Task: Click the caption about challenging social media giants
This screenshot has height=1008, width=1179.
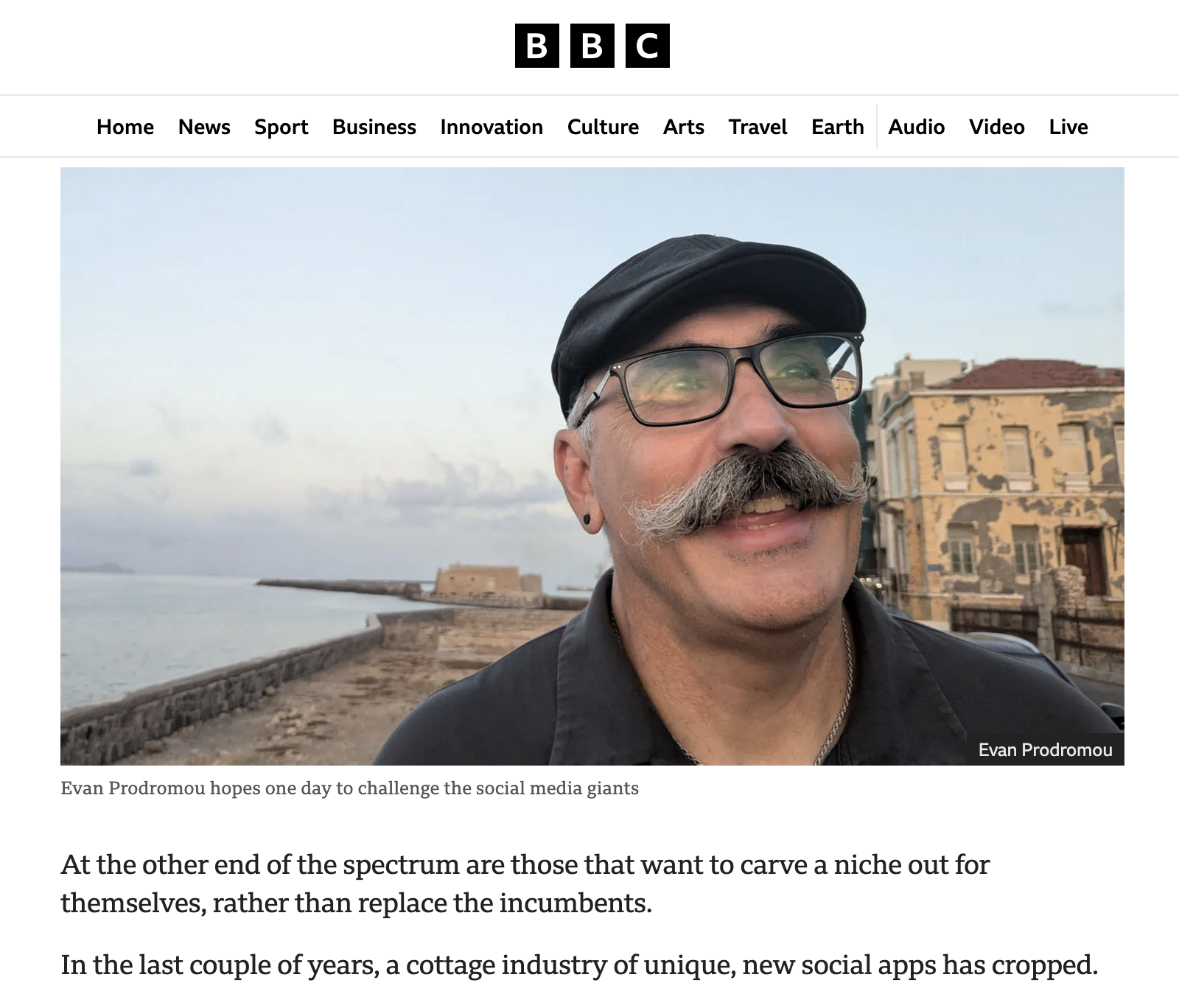Action: tap(349, 788)
